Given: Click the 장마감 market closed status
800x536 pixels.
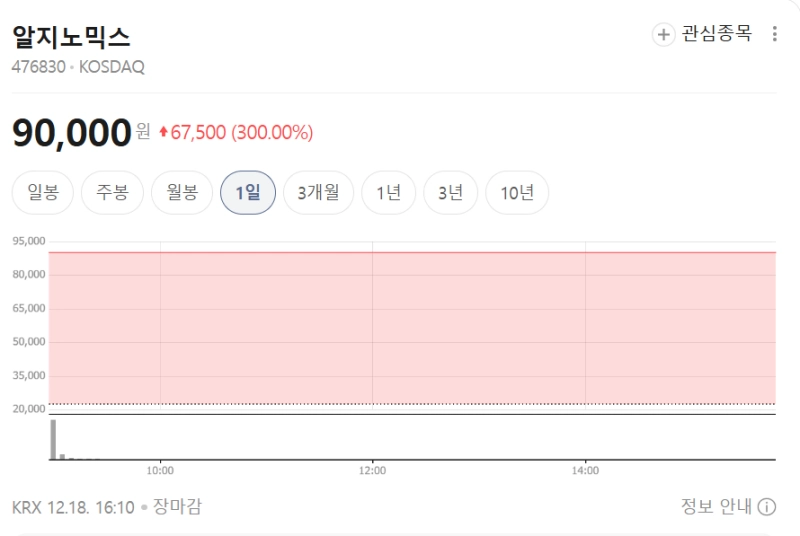Looking at the screenshot, I should [178, 506].
